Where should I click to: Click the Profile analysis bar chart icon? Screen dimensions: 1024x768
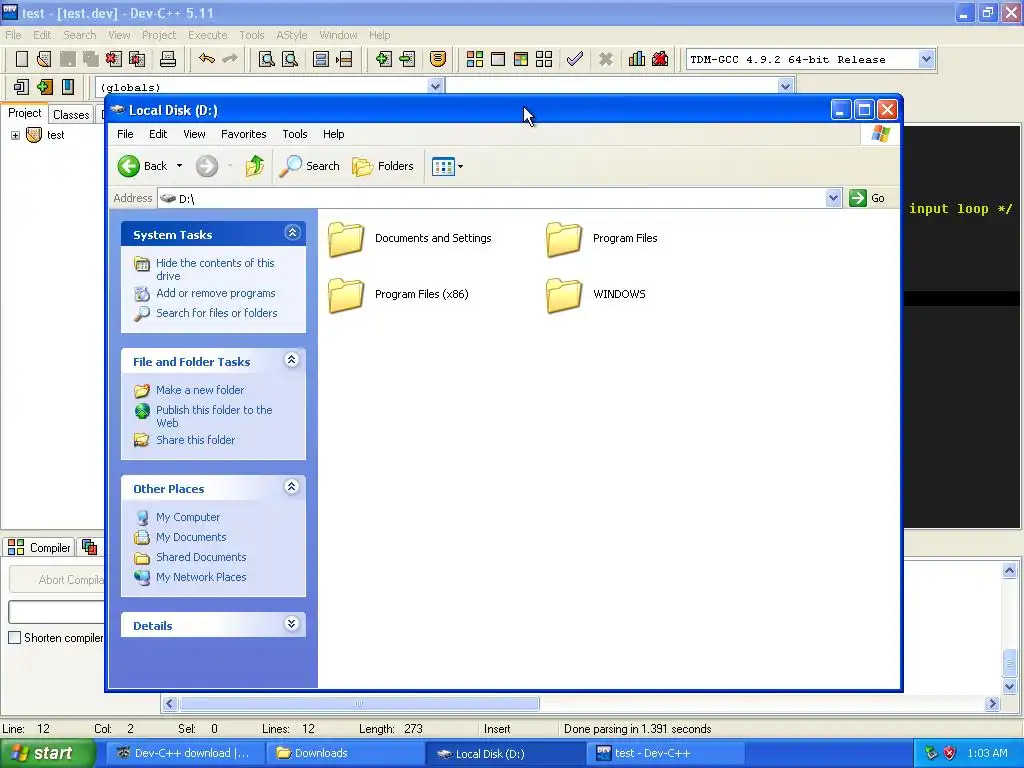(637, 59)
